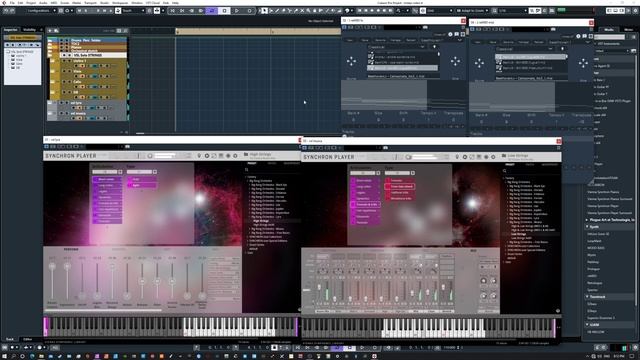This screenshot has height=360, width=640.
Task: Select the Media tab in right zone
Action: click(x=609, y=29)
